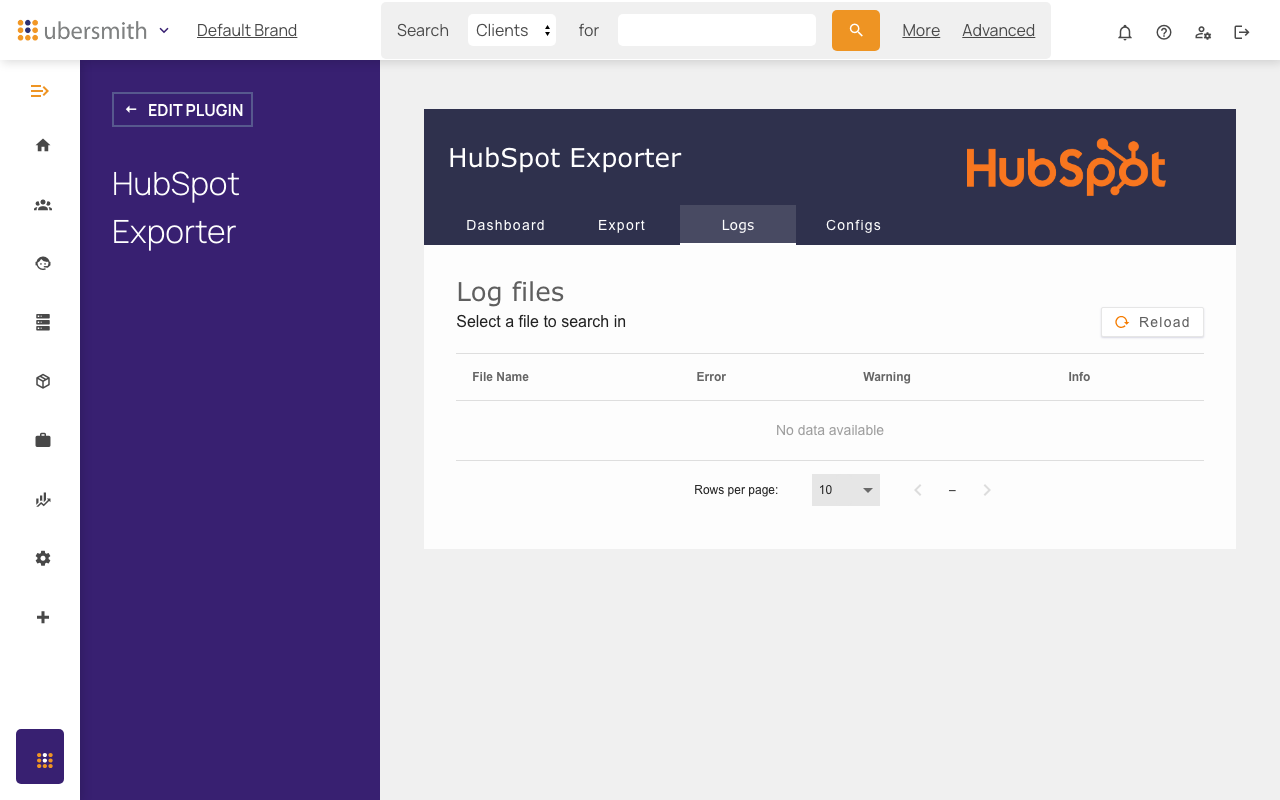Open the purple apps grid button
The height and width of the screenshot is (800, 1280).
pyautogui.click(x=40, y=756)
